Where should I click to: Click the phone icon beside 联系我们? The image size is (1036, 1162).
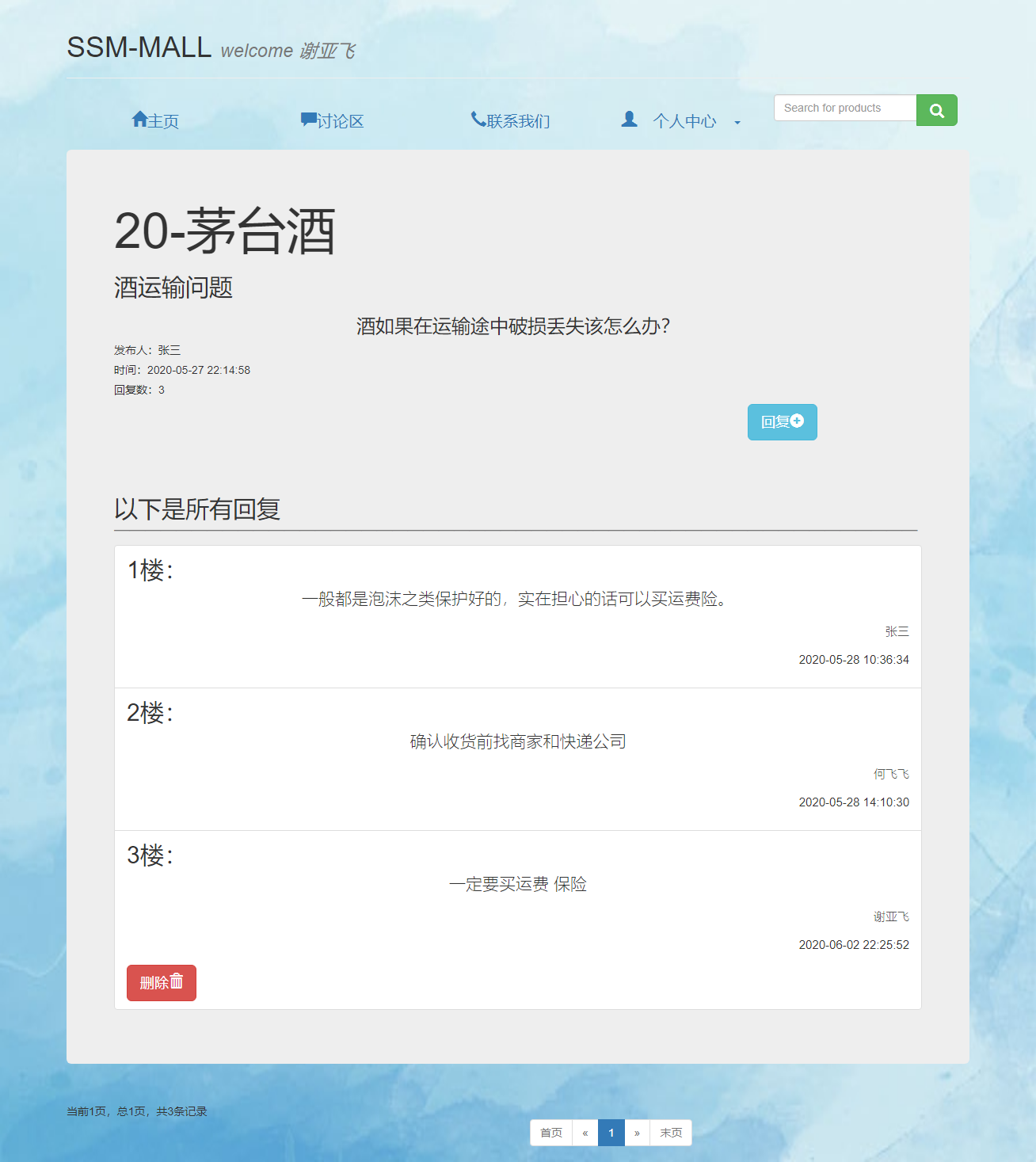click(x=478, y=118)
